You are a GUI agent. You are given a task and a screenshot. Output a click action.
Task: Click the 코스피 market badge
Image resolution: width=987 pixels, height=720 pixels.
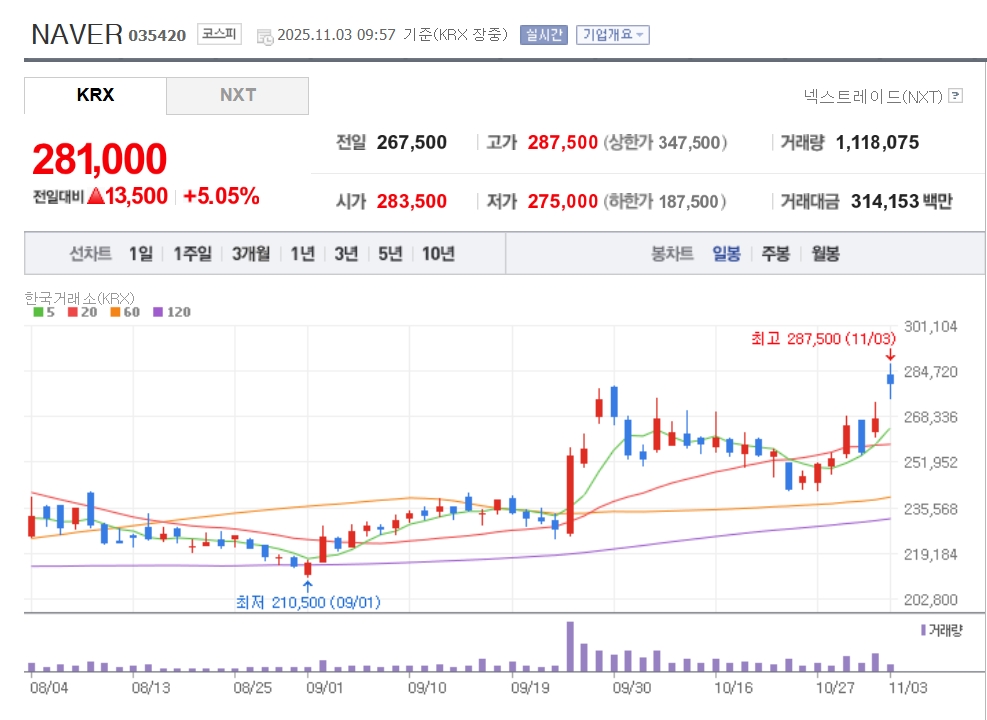219,34
